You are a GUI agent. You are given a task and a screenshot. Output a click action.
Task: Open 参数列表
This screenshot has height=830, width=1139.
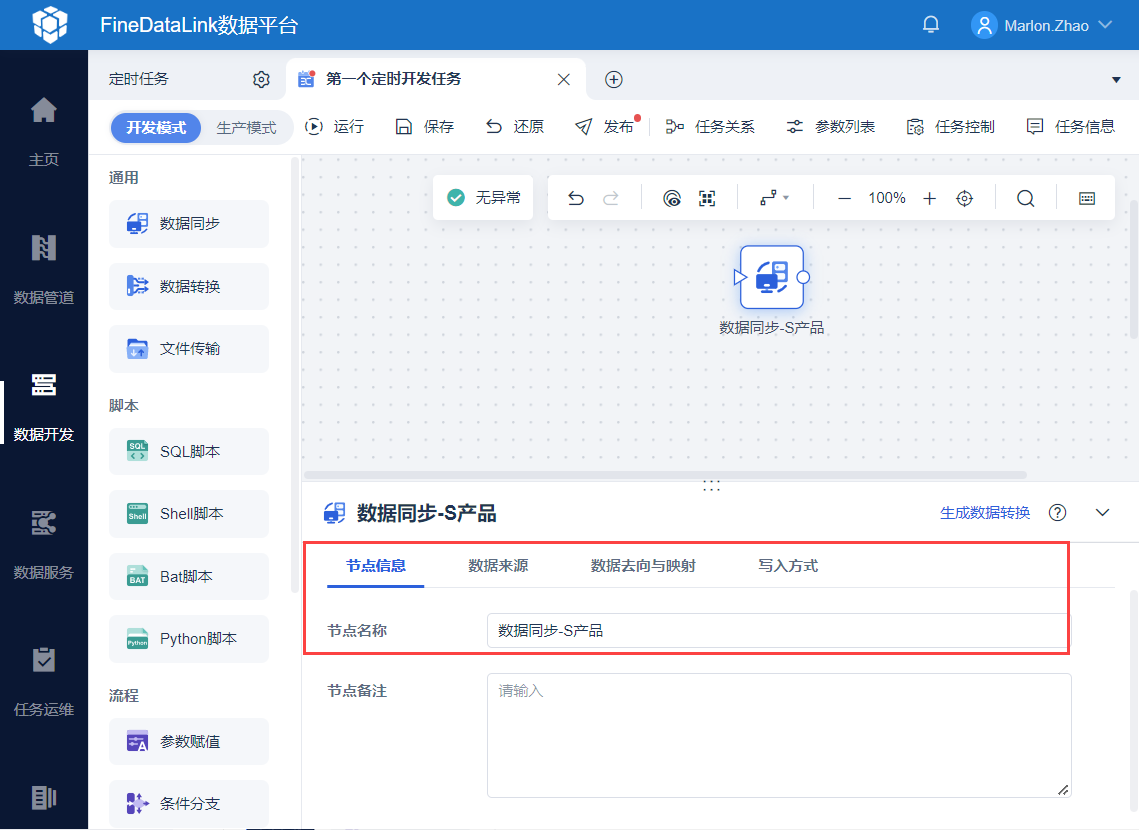(831, 127)
